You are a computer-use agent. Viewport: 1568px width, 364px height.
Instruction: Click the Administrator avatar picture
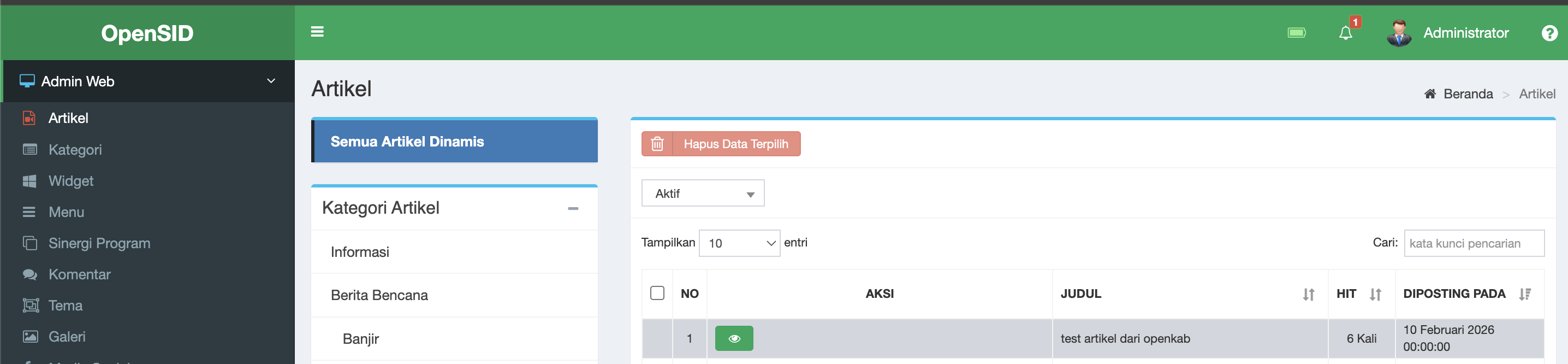[1398, 33]
